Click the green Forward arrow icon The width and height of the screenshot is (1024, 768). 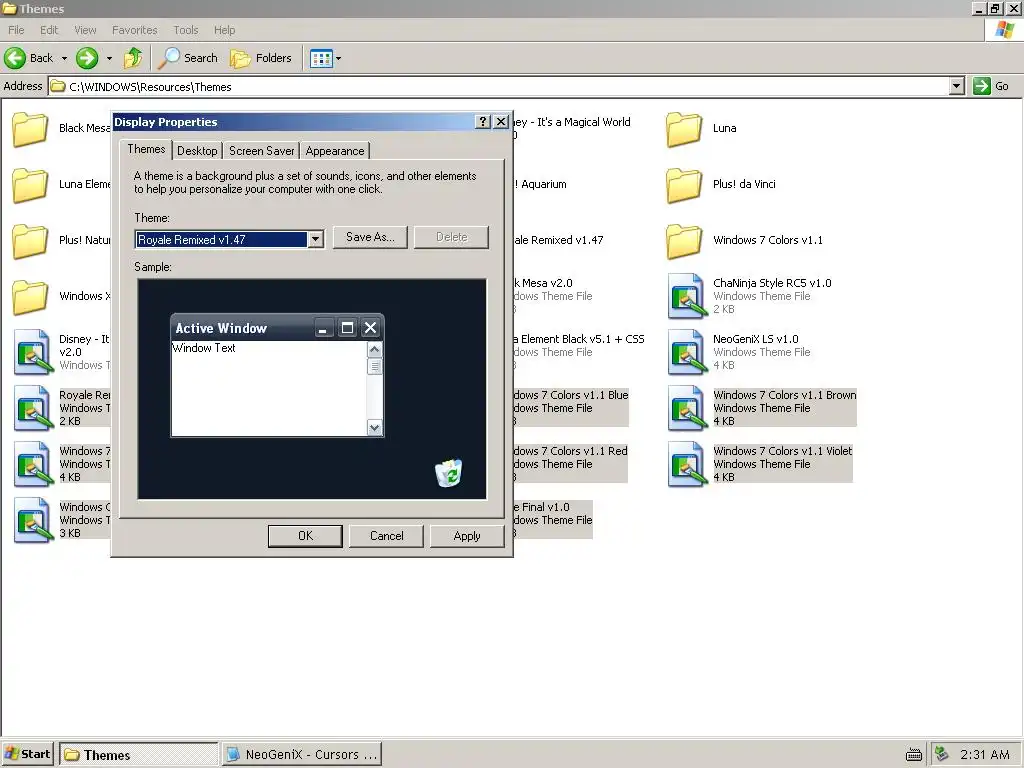click(x=87, y=58)
